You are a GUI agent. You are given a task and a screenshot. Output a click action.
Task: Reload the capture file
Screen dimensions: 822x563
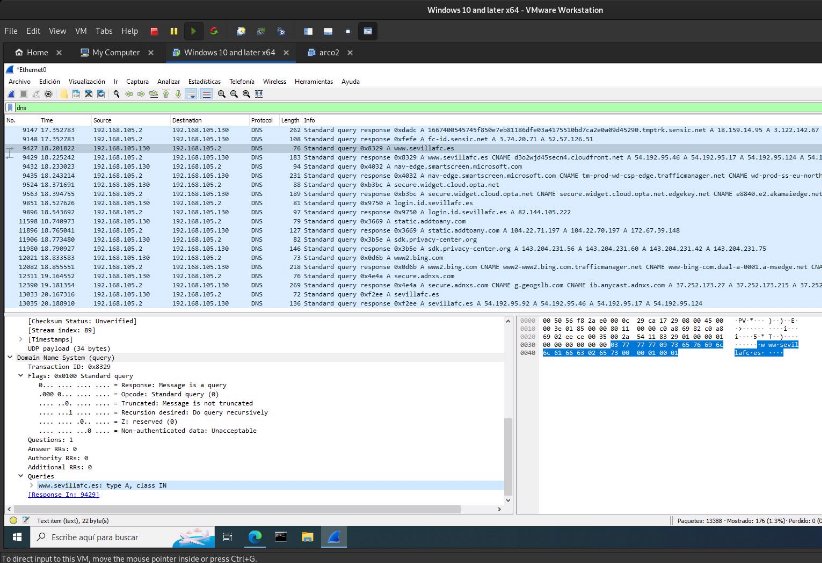(101, 94)
